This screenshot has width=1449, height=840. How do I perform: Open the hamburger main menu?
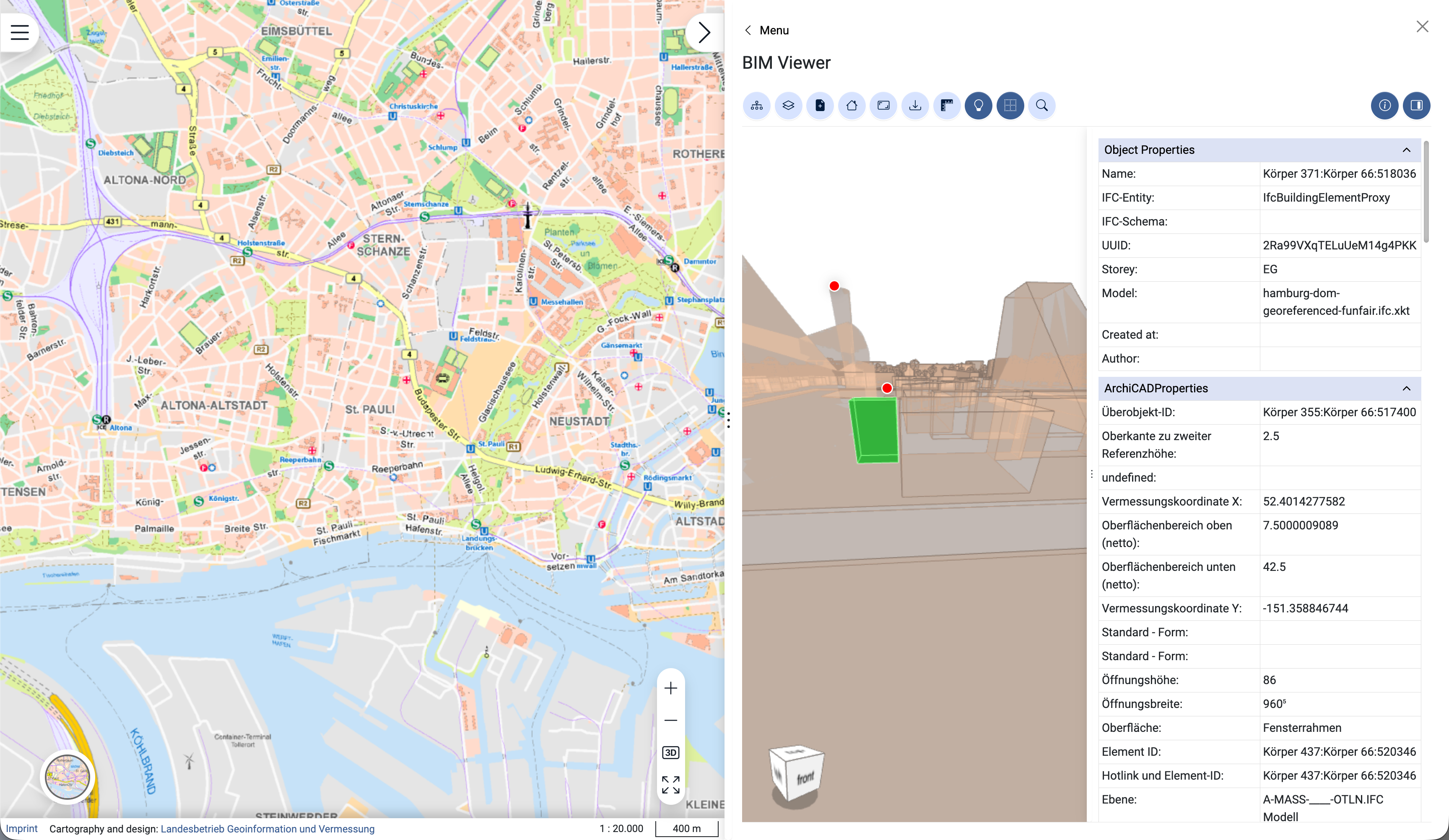[x=20, y=32]
